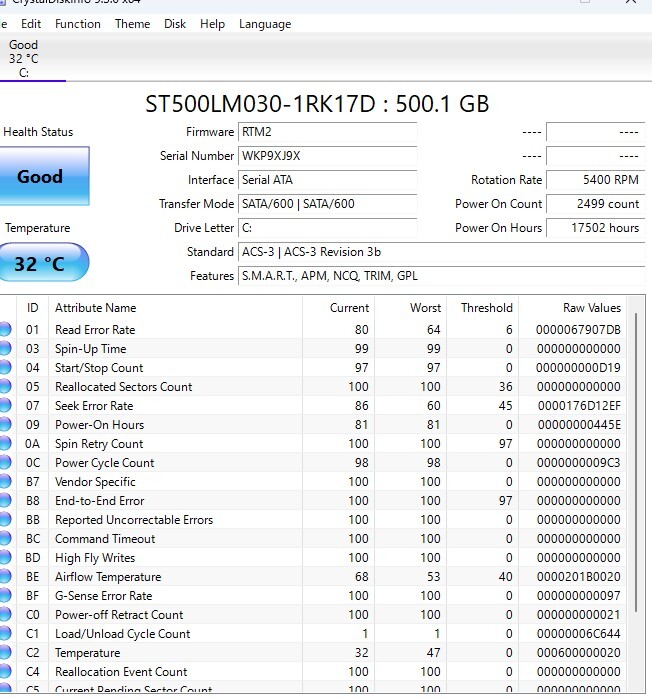Image resolution: width=652 pixels, height=699 pixels.
Task: Open the Theme menu
Action: click(x=132, y=24)
